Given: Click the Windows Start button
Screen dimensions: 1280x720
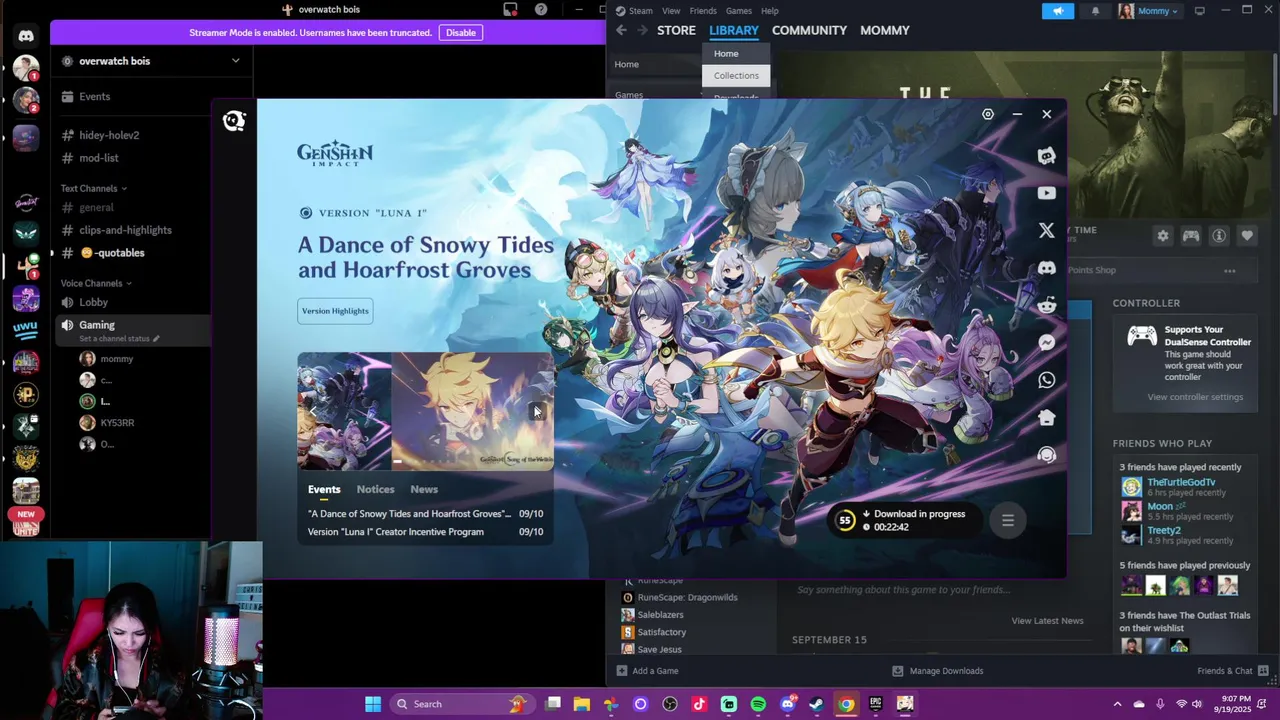Looking at the screenshot, I should [373, 704].
